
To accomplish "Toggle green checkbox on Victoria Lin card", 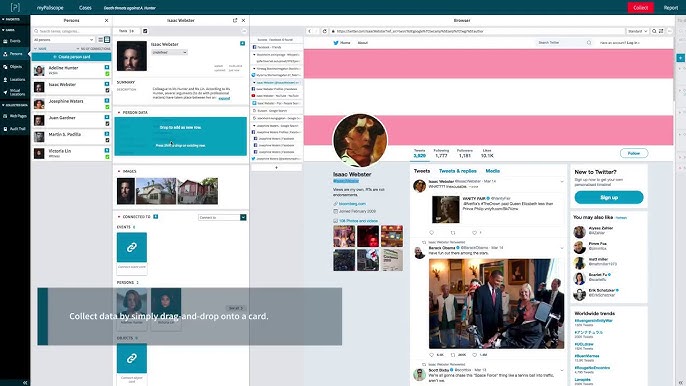I will click(107, 157).
